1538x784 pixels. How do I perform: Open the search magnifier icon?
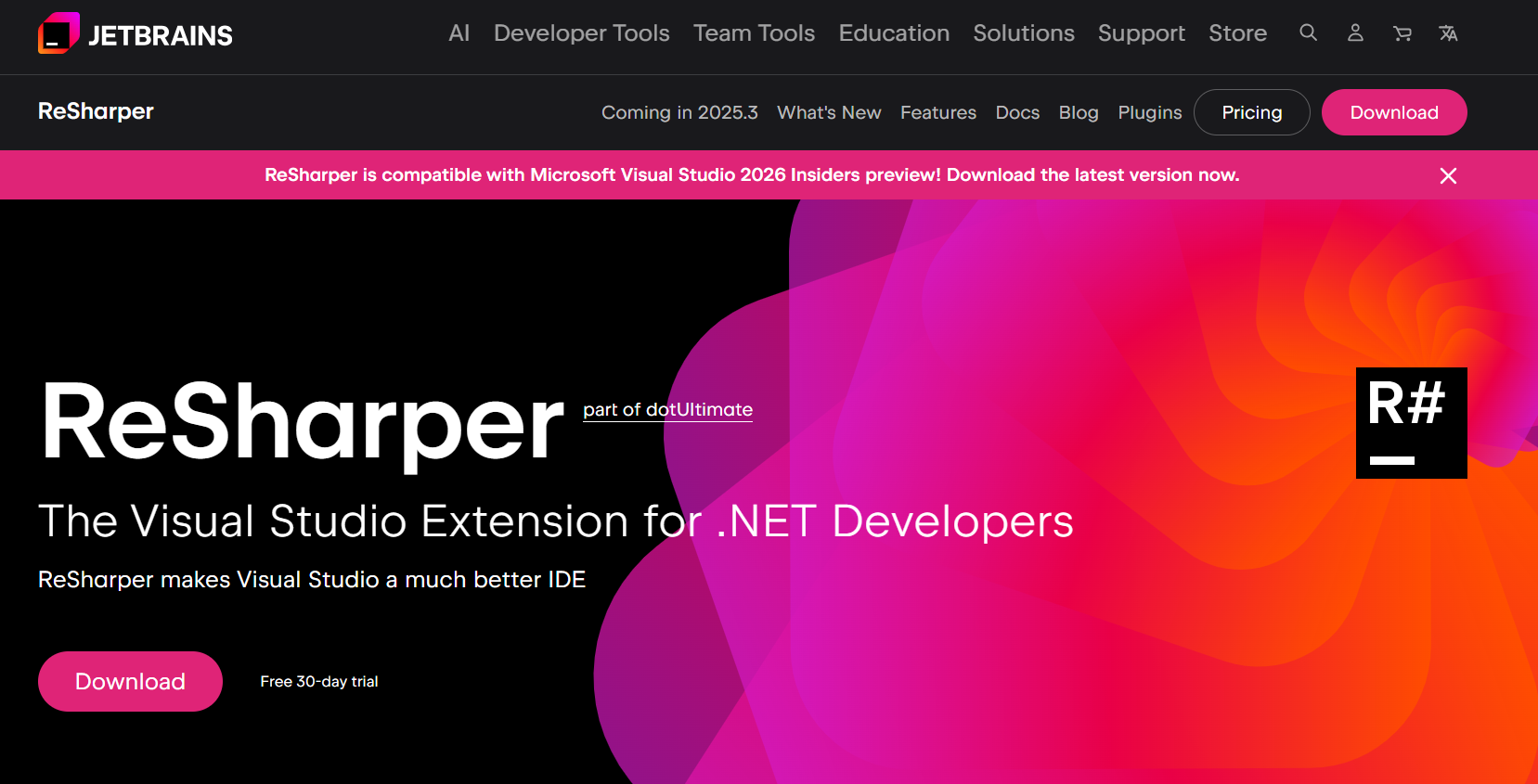pos(1308,33)
